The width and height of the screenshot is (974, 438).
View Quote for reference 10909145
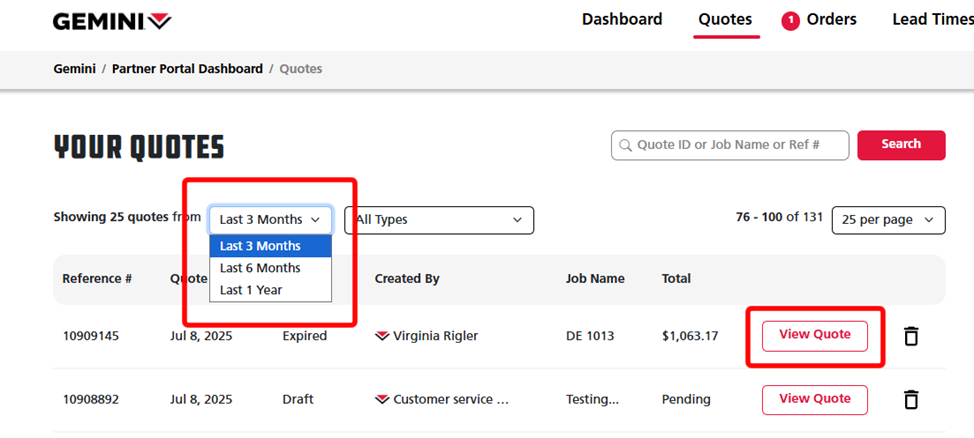click(x=814, y=335)
